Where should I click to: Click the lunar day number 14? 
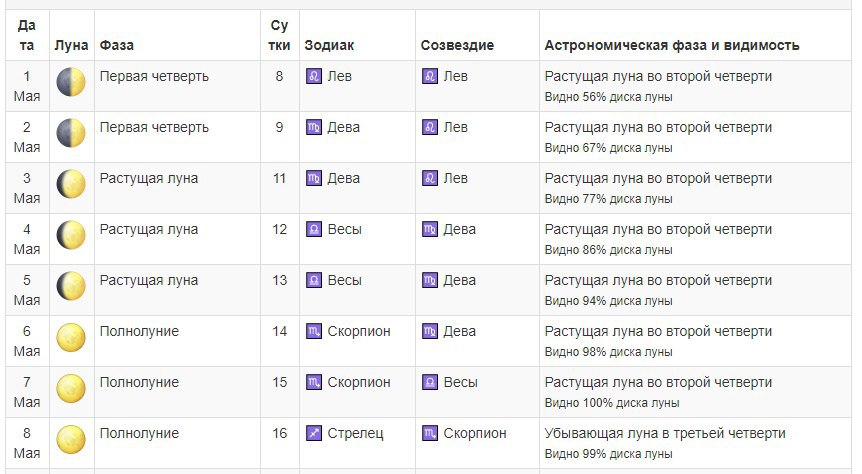click(279, 332)
